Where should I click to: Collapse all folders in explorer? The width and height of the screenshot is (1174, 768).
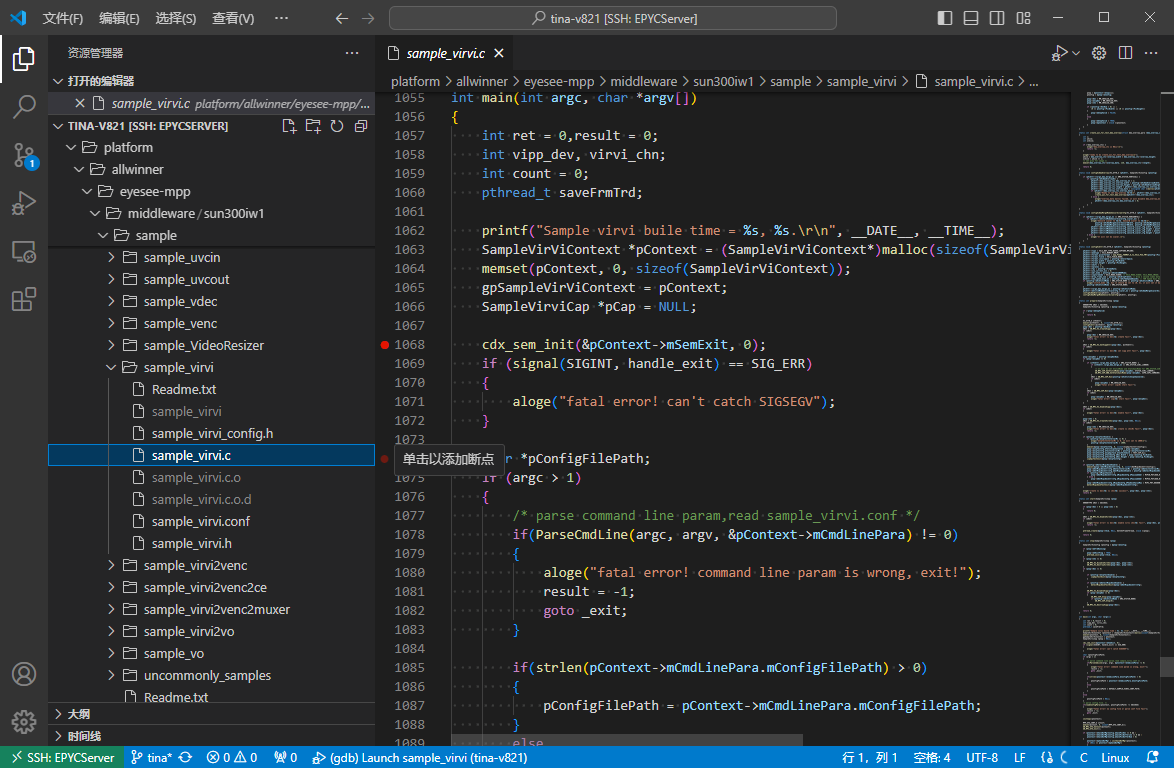[361, 126]
